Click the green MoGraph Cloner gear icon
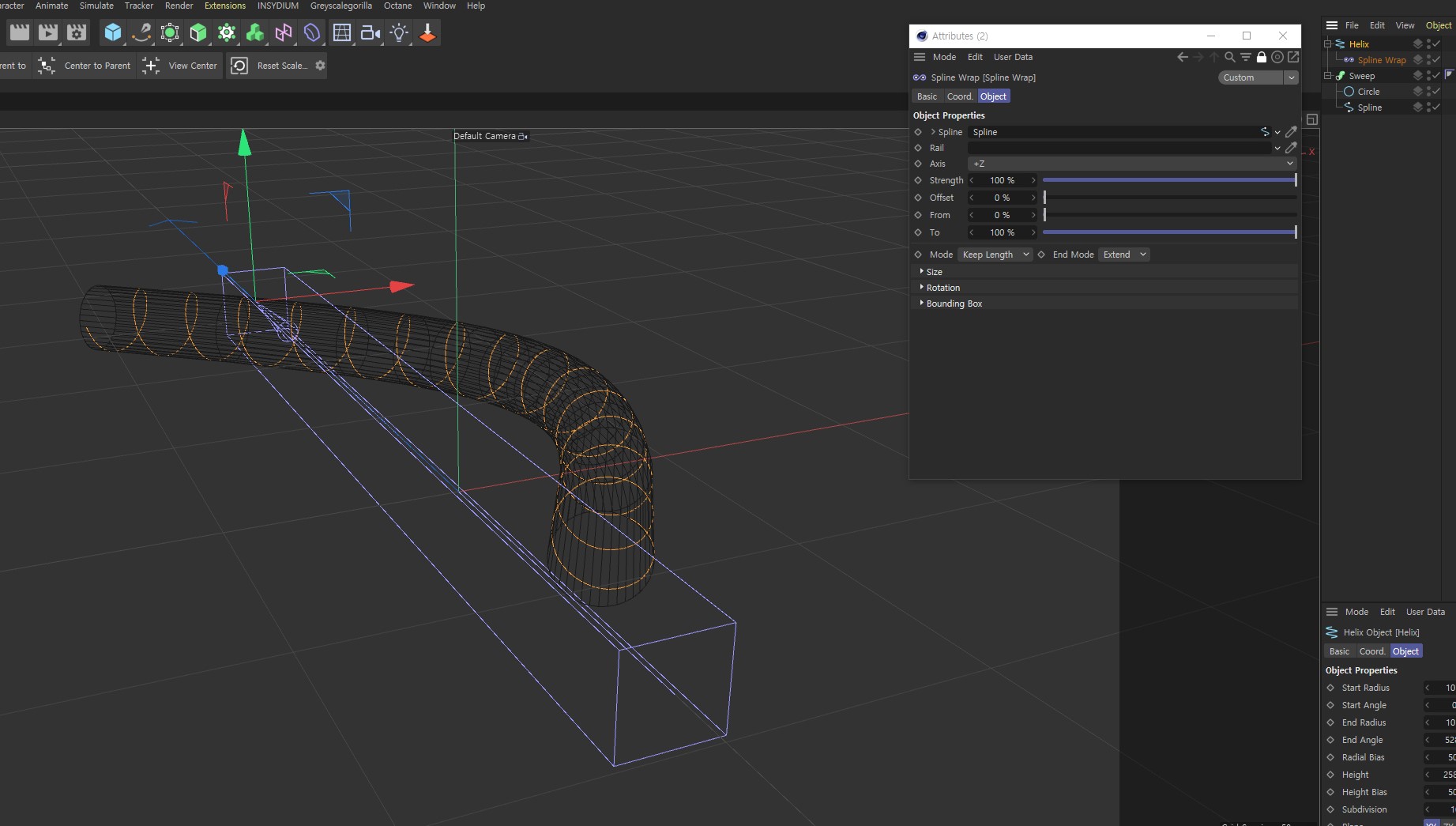 click(x=227, y=32)
